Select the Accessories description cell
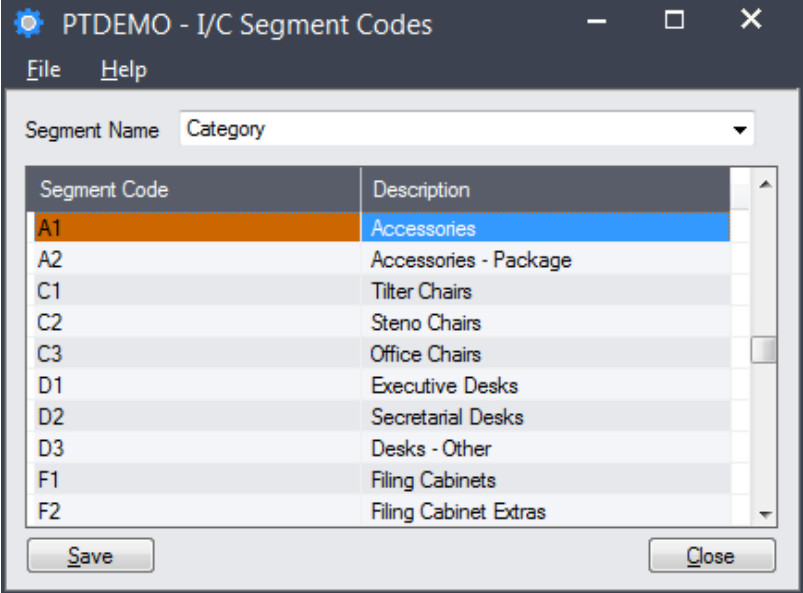 545,228
